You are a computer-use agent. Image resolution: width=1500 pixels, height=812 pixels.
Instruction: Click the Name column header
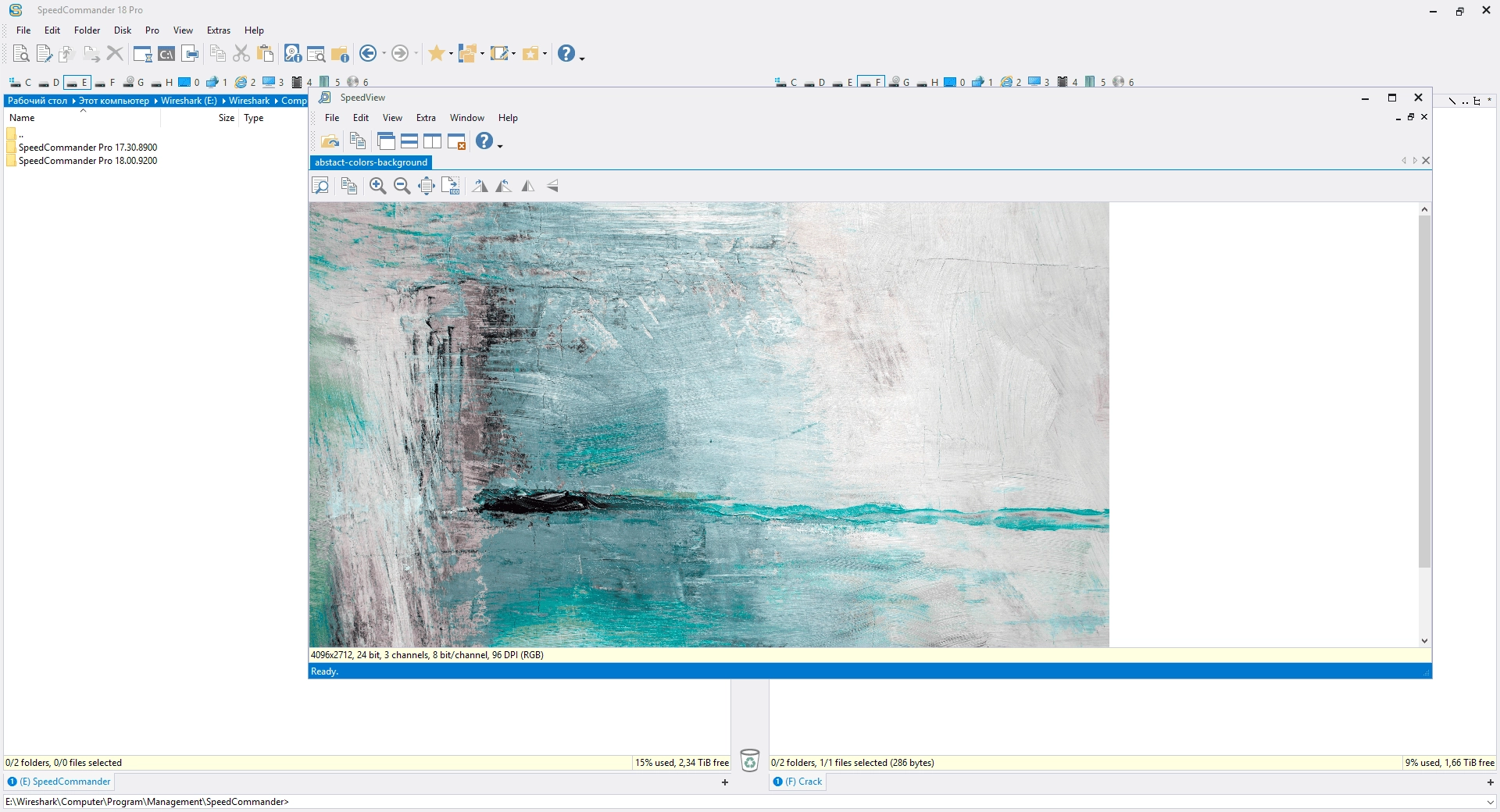[x=22, y=118]
